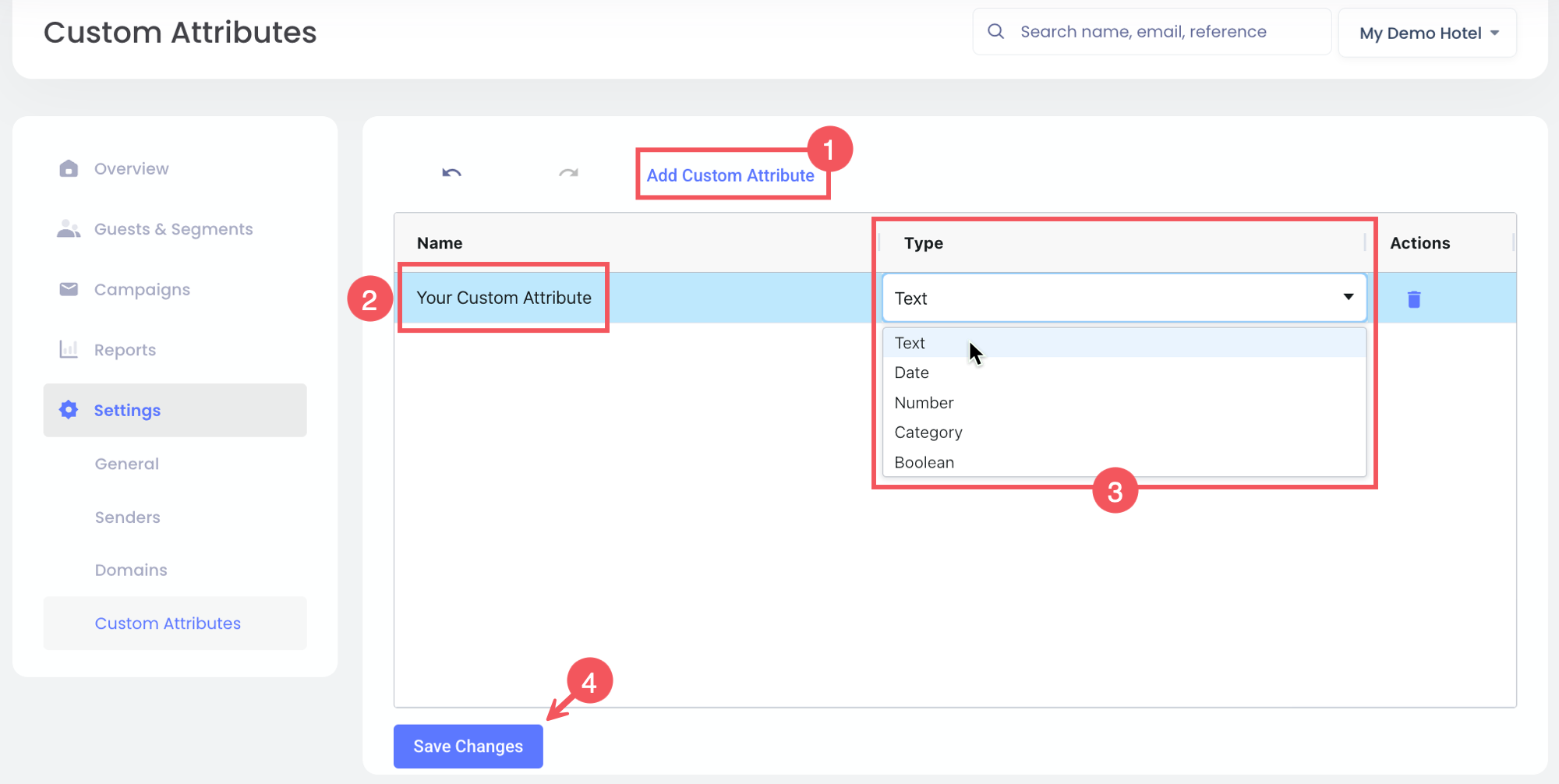Choose Number attribute type option
1559x784 pixels.
click(924, 403)
